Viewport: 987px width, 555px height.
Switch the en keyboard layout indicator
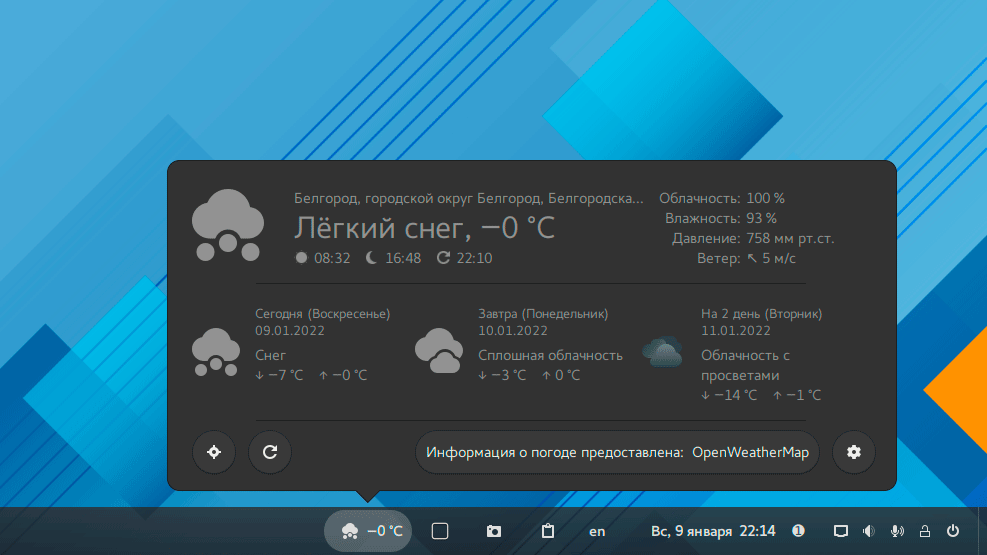pyautogui.click(x=597, y=532)
